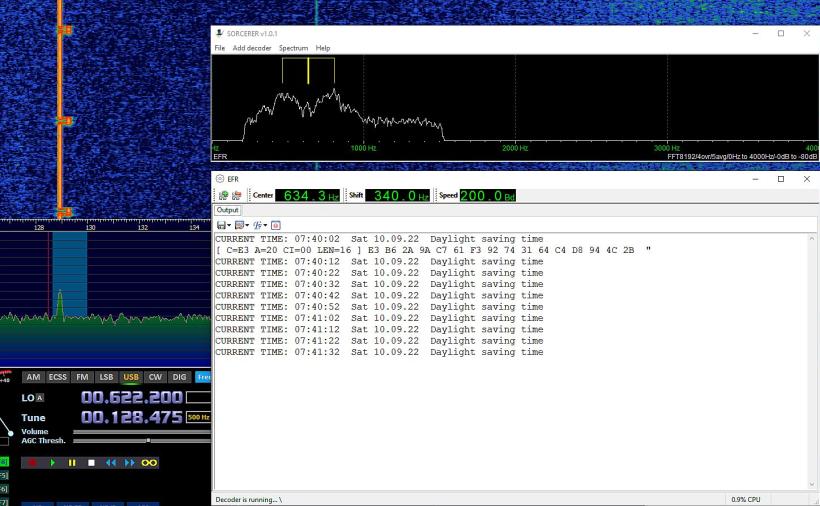The width and height of the screenshot is (820, 506).
Task: Click the 500 Hz tuning step box
Action: pyautogui.click(x=199, y=417)
